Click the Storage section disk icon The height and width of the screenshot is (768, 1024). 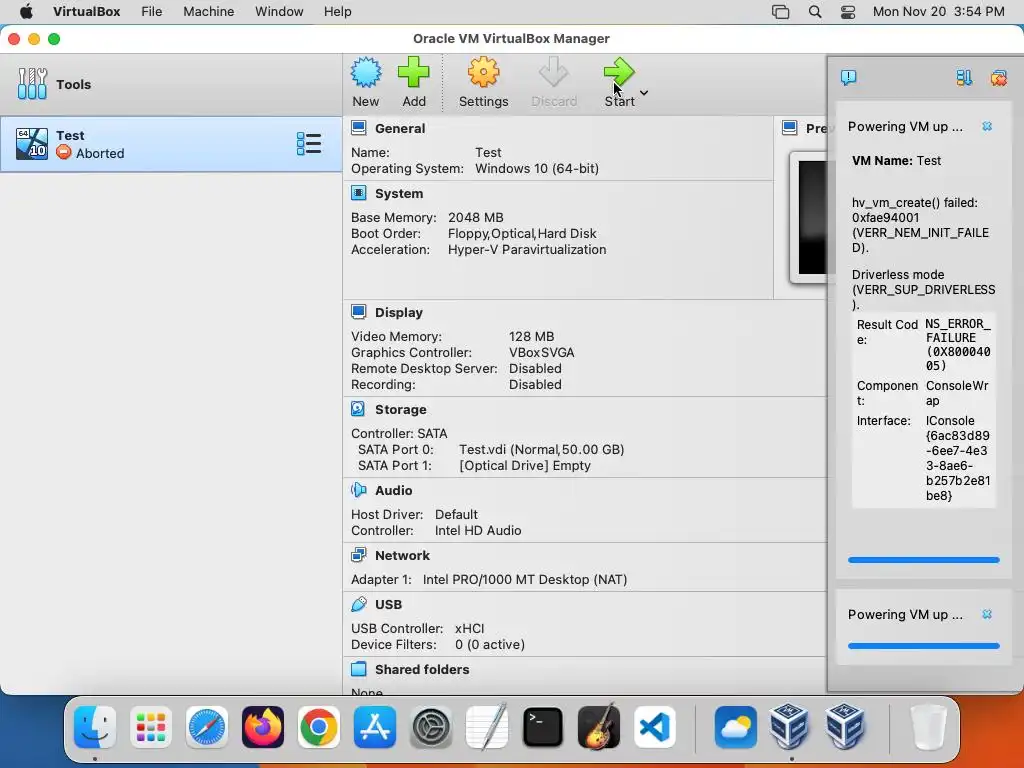click(359, 409)
